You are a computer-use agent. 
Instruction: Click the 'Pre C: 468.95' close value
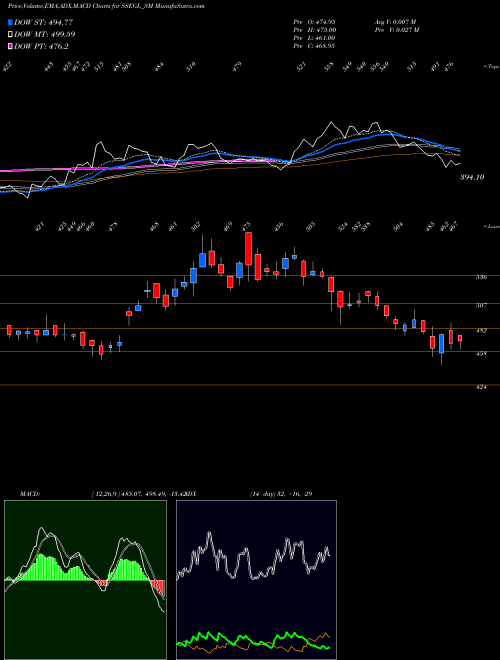click(x=314, y=46)
